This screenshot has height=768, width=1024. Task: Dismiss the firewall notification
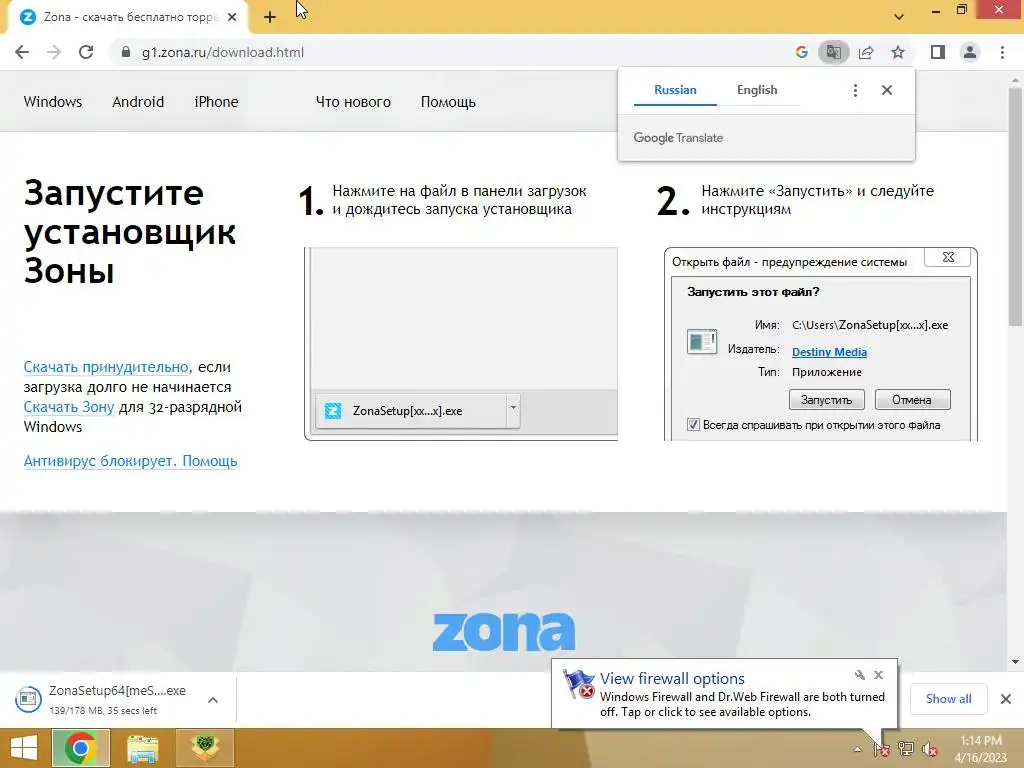coord(878,675)
